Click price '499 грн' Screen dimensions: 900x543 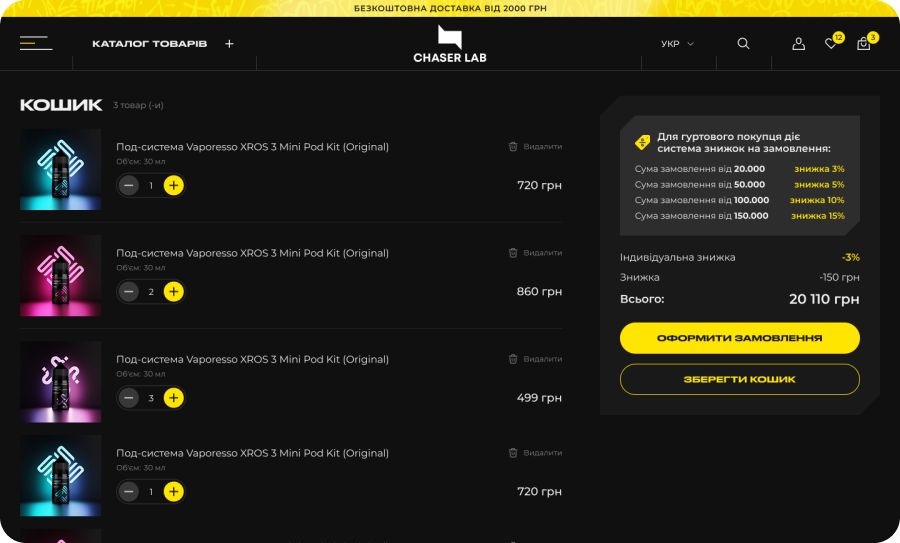pos(539,398)
